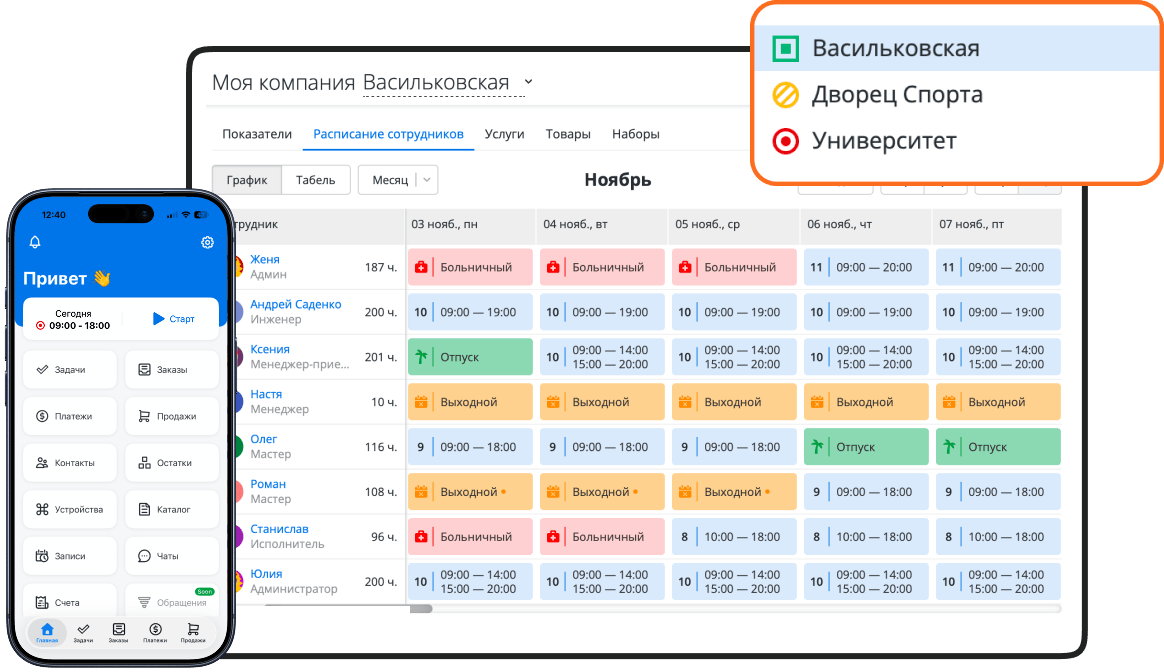Open Записи tile on phone
Viewport: 1164px width, 672px height.
[x=70, y=555]
